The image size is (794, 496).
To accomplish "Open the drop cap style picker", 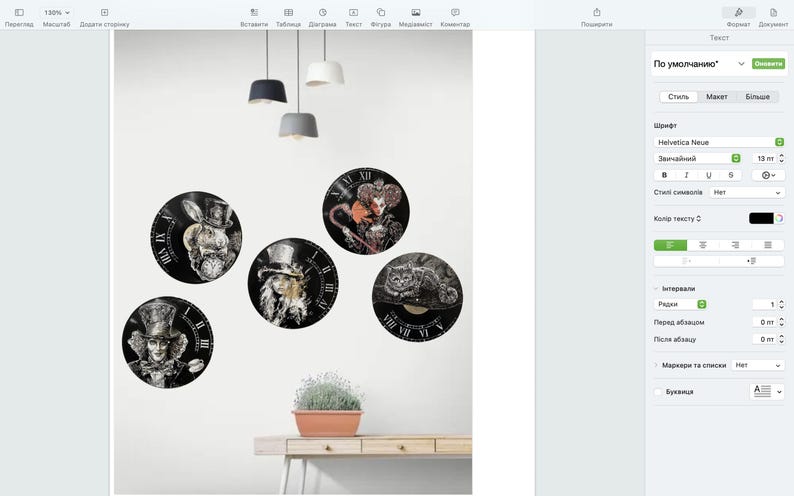I will tap(767, 391).
